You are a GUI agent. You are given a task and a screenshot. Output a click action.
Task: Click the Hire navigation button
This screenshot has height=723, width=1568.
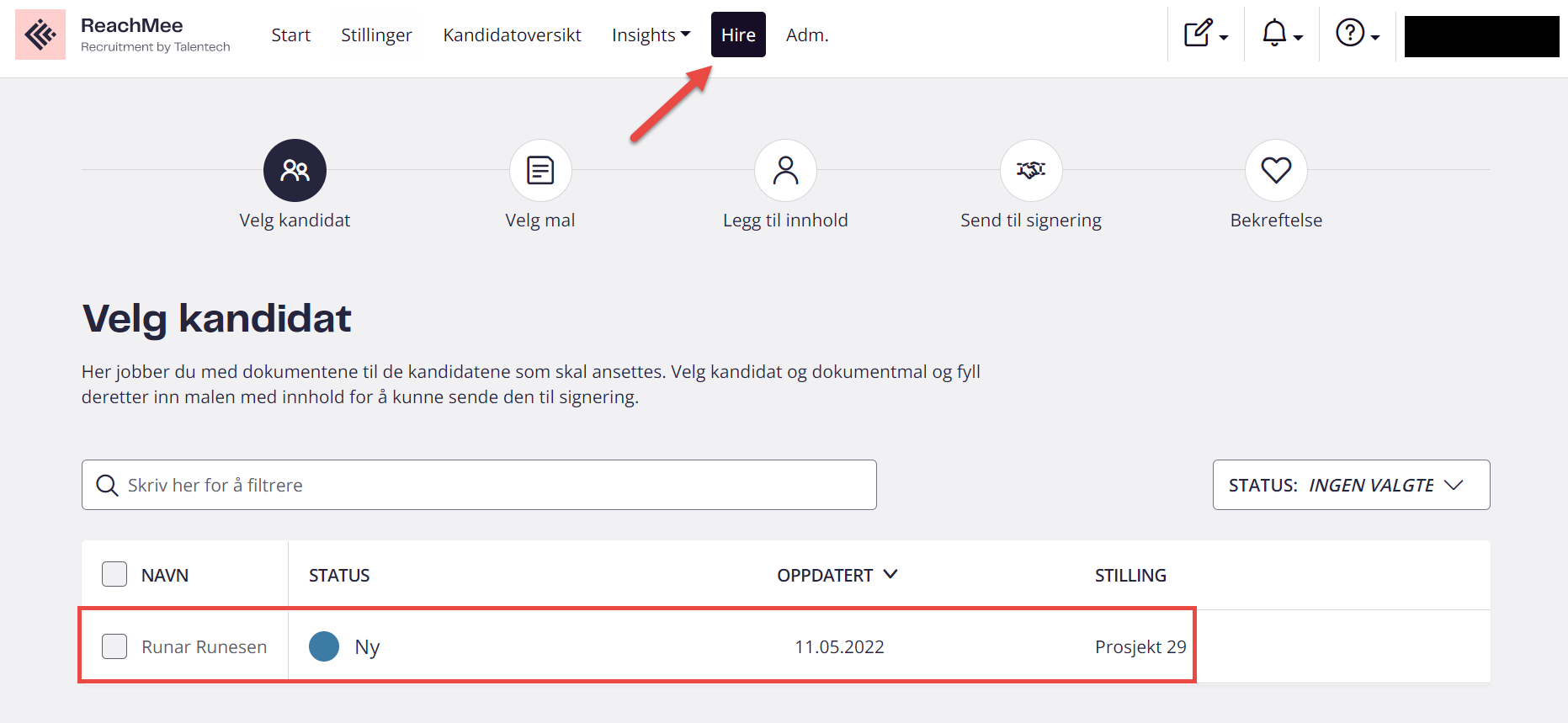738,35
